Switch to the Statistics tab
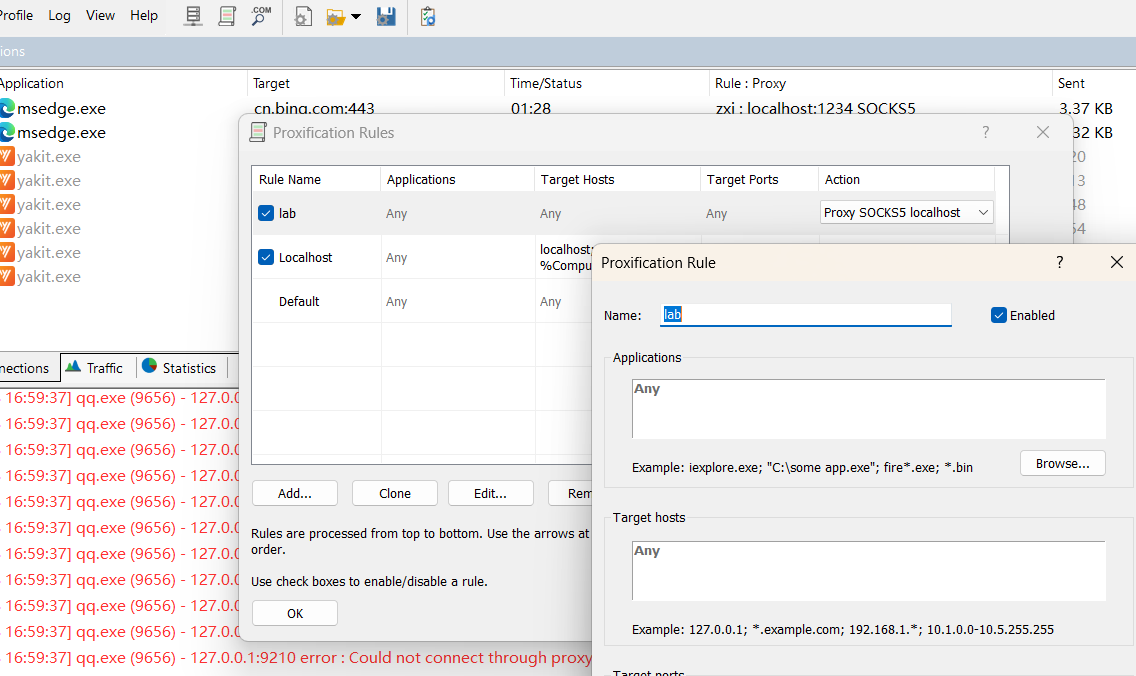 [x=181, y=367]
